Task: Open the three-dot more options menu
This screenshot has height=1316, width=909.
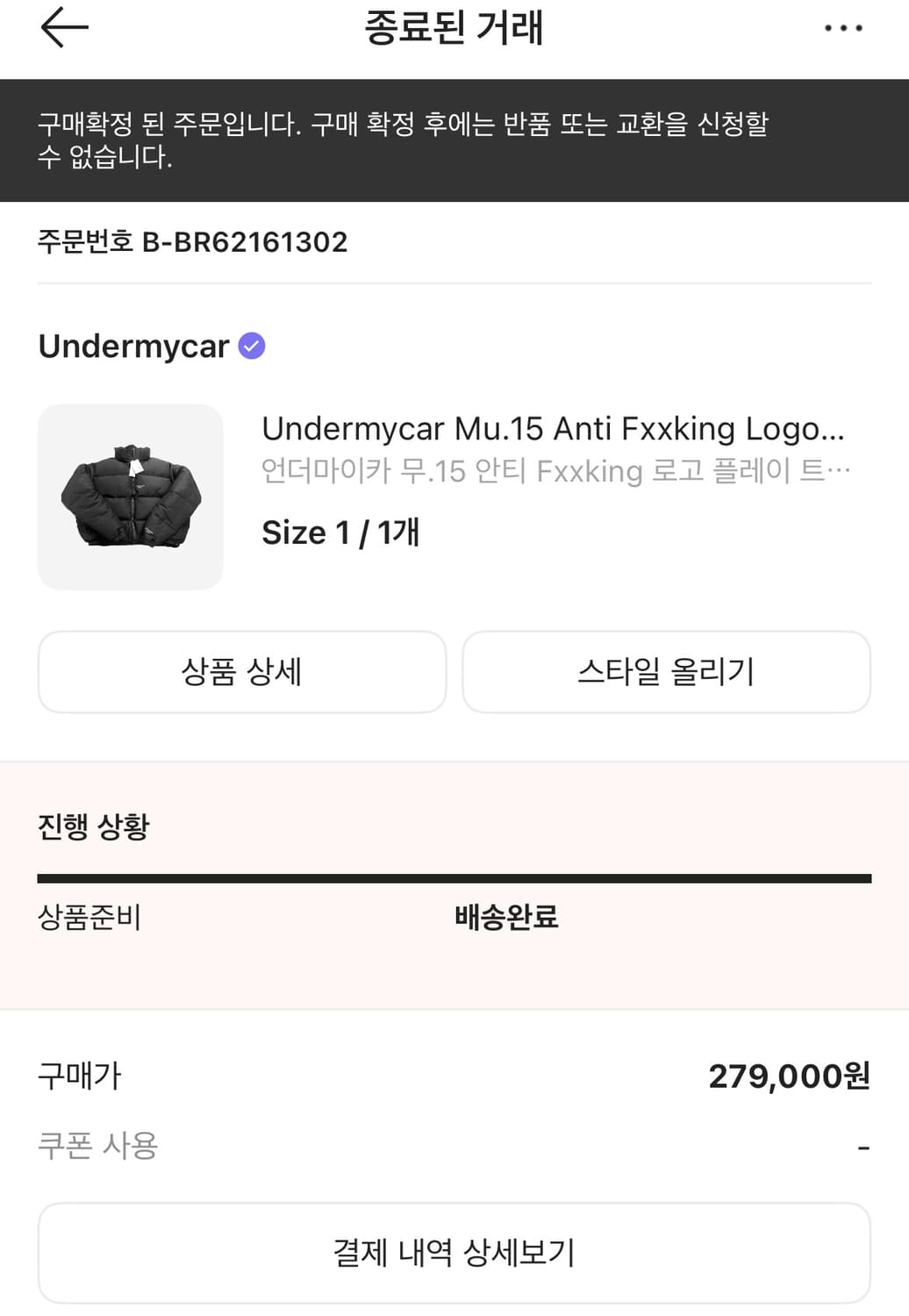Action: click(x=843, y=28)
